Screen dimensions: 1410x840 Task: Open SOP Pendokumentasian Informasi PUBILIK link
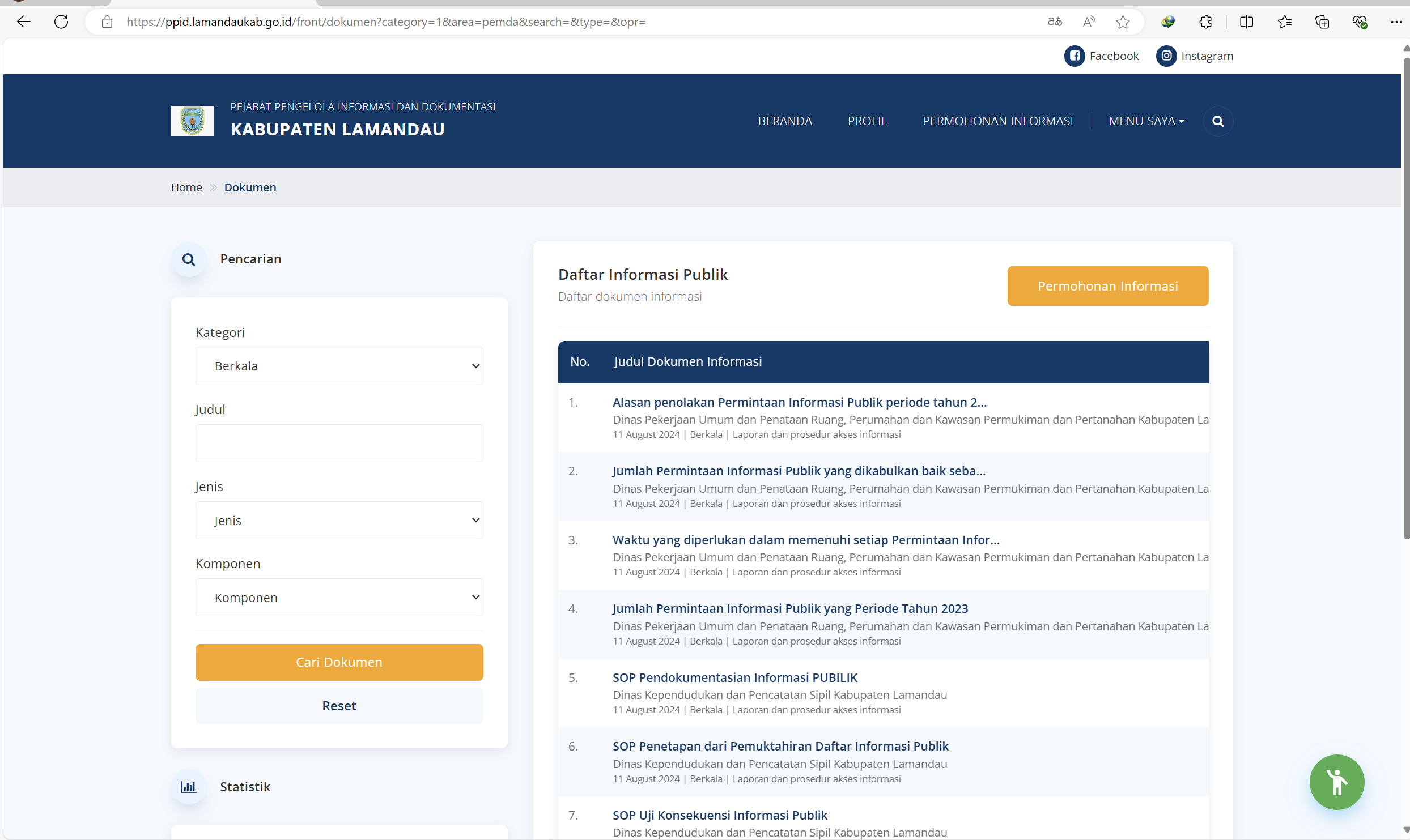(x=734, y=677)
